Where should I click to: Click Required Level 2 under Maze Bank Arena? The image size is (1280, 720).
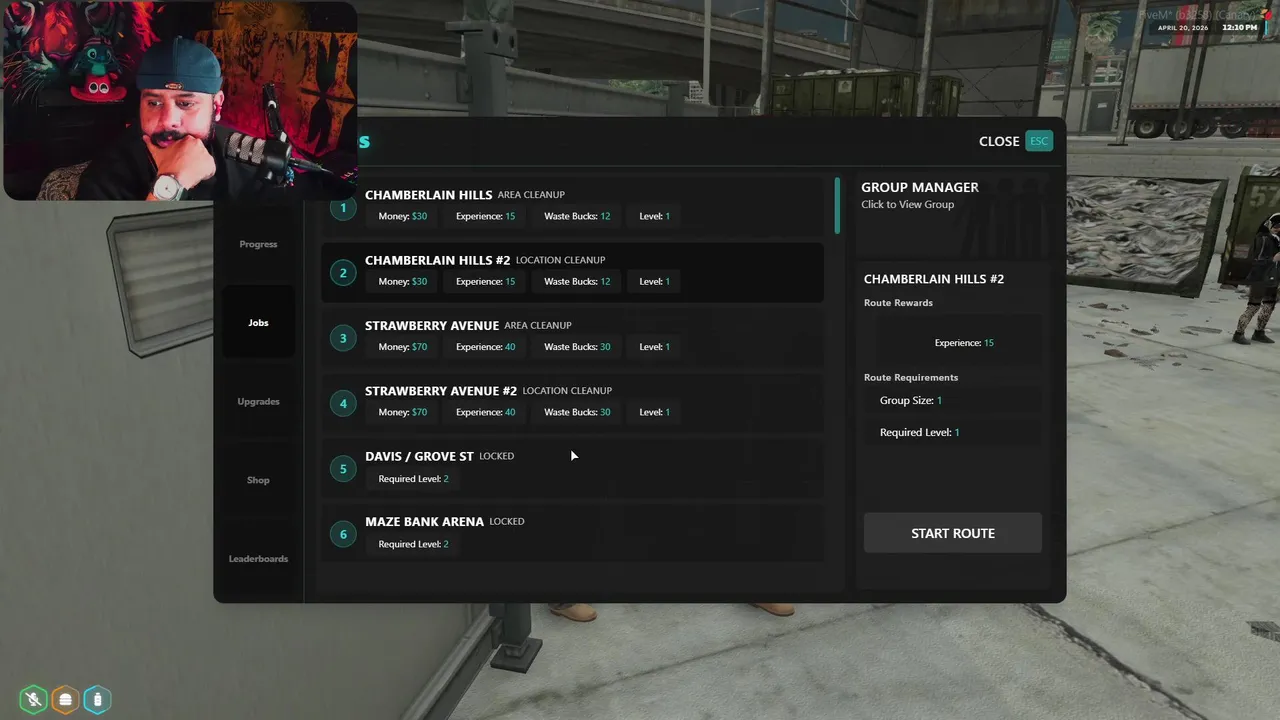[x=414, y=544]
